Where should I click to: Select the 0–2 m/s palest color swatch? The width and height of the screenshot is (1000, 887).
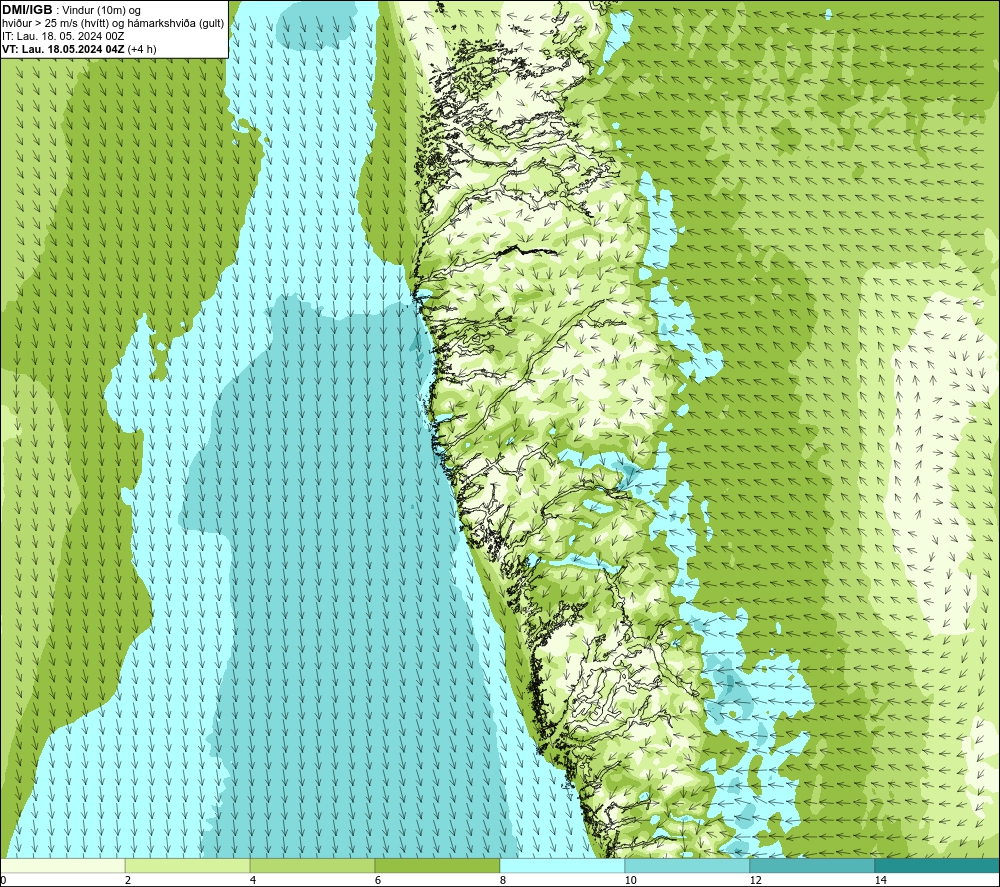point(62,866)
